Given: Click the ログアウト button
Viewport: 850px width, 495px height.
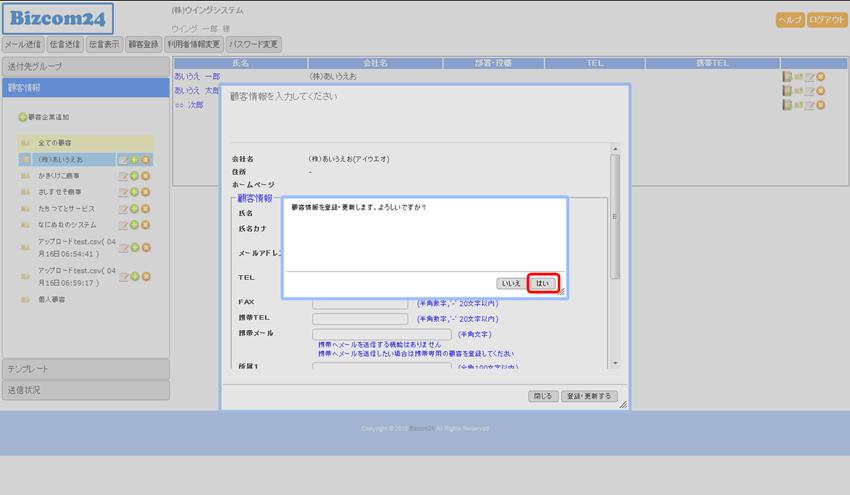Looking at the screenshot, I should 826,20.
